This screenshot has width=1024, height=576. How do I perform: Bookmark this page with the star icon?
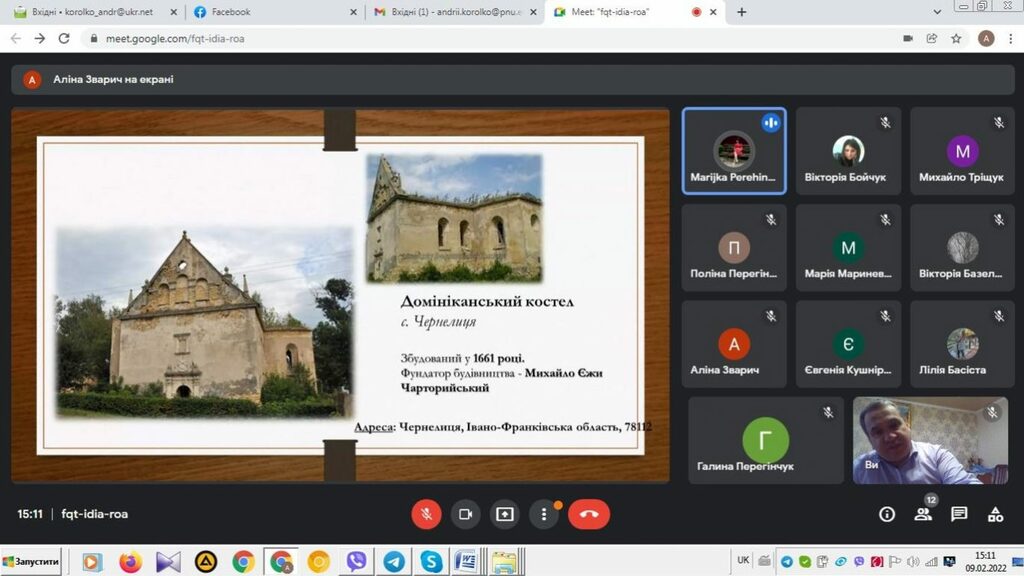point(957,38)
